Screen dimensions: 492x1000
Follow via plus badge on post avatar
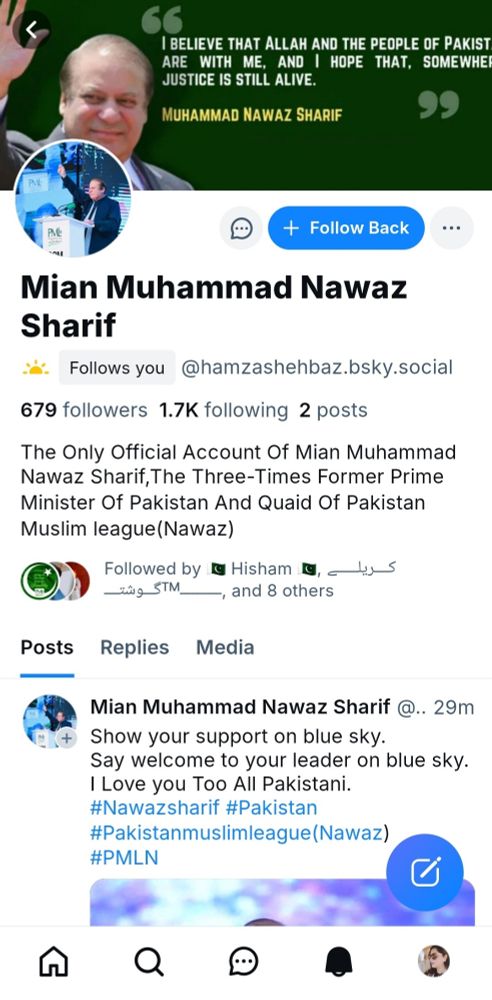click(x=66, y=739)
